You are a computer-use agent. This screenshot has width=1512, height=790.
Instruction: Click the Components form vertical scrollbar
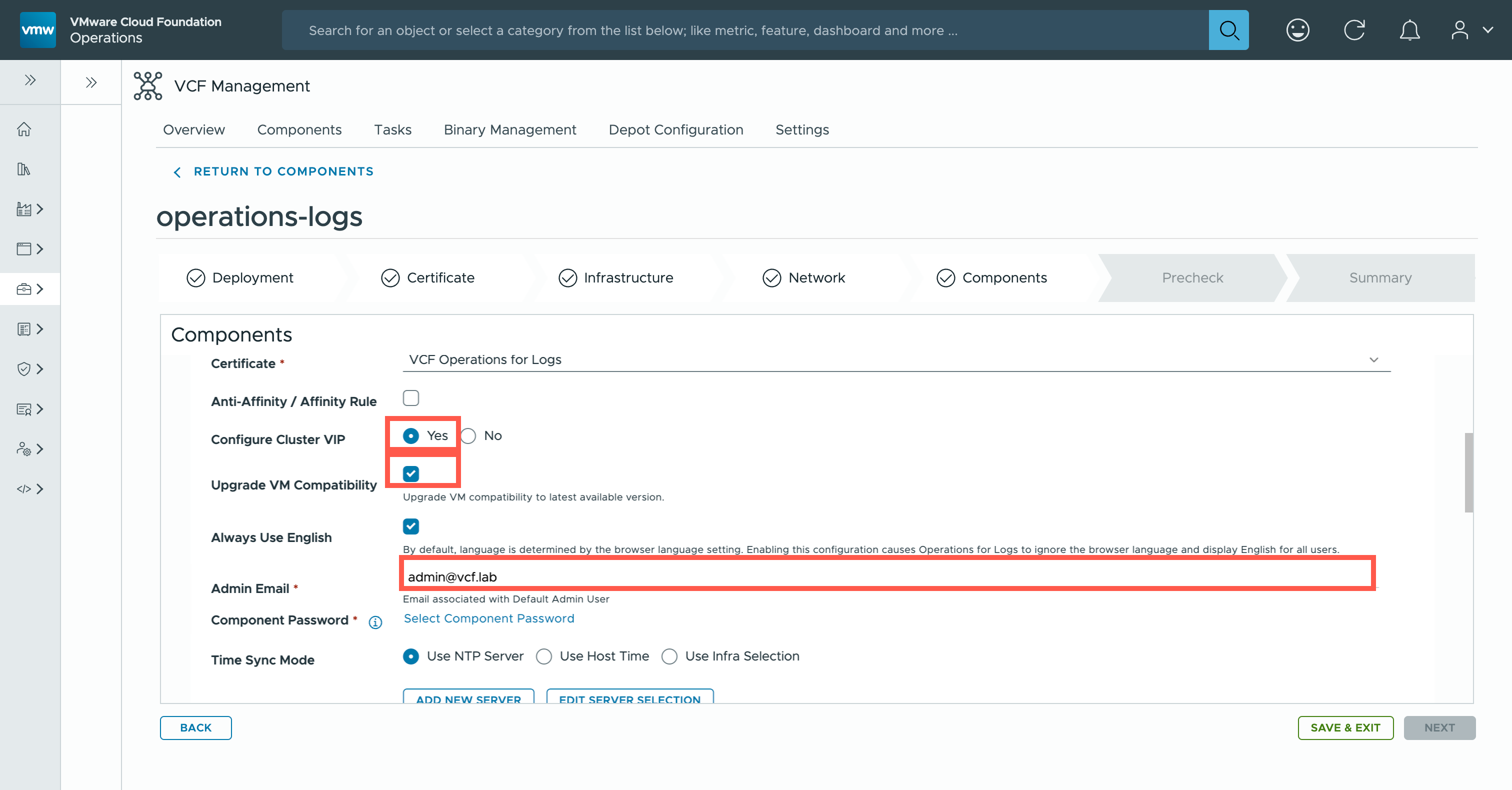click(x=1468, y=472)
